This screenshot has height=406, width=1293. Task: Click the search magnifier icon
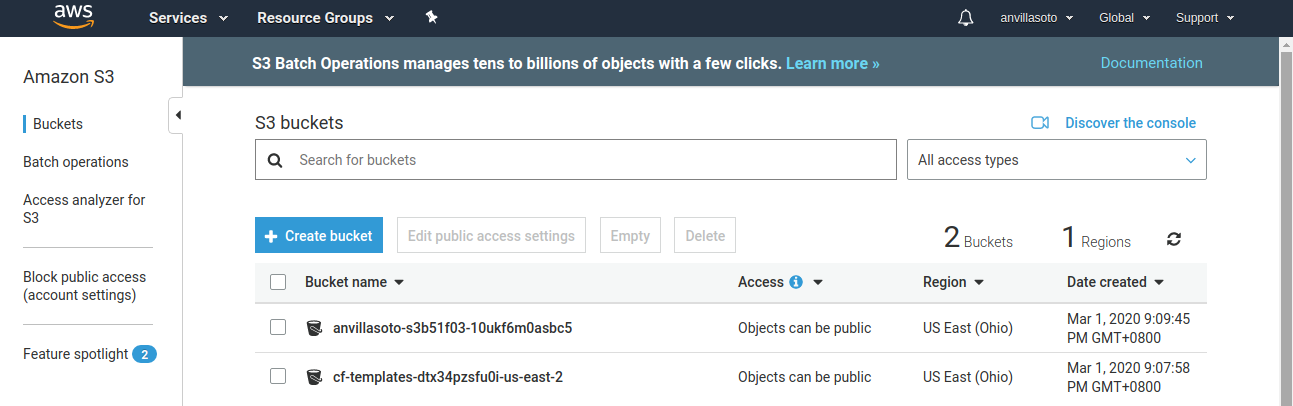point(276,160)
